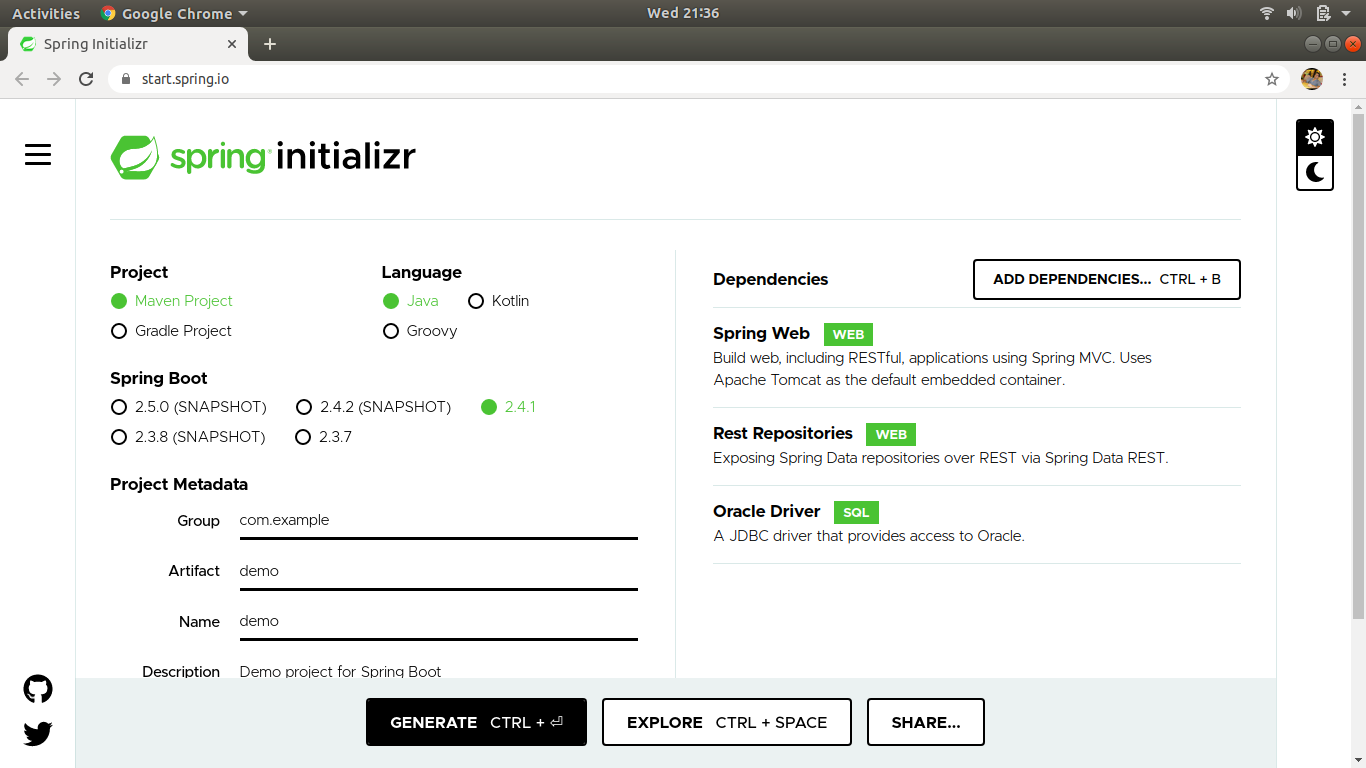Open the Activities overview
1366x768 pixels.
click(x=46, y=13)
